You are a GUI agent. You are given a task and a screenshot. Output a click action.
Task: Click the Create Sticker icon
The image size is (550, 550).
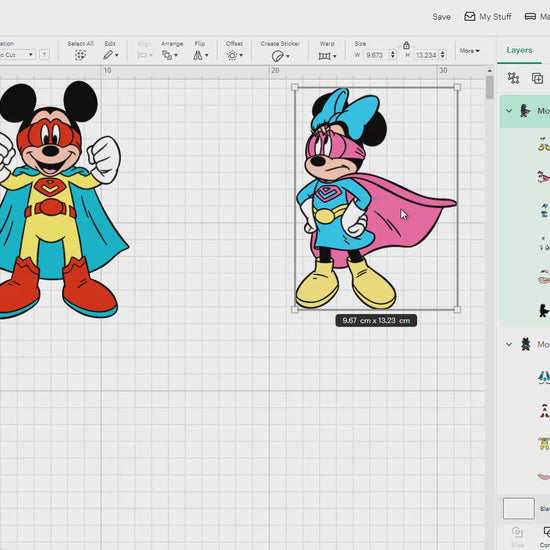coord(277,56)
